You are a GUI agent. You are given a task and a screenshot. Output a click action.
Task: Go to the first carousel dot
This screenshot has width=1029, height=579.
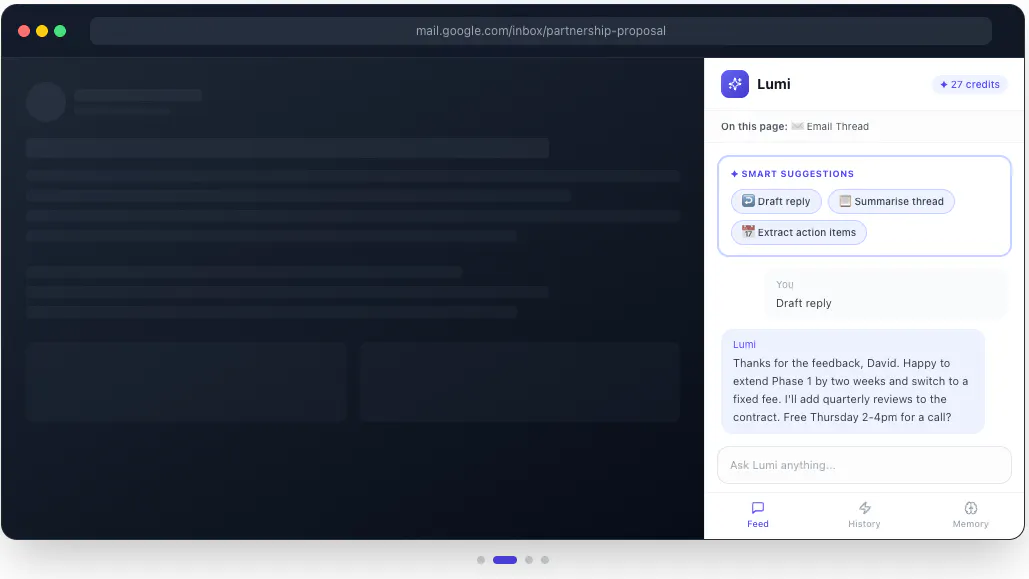[x=480, y=560]
